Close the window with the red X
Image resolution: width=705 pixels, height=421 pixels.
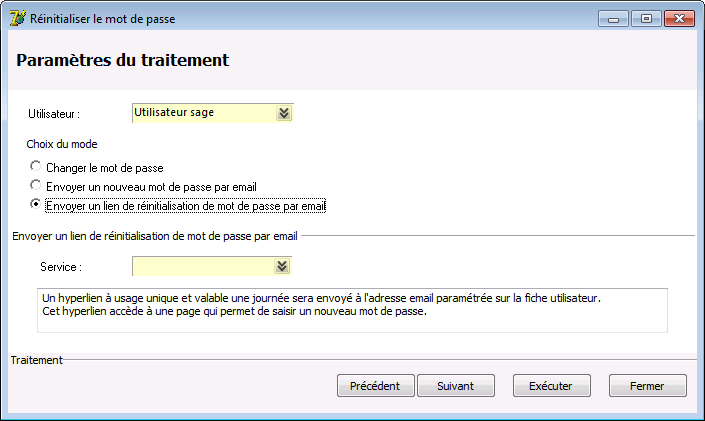pos(679,19)
